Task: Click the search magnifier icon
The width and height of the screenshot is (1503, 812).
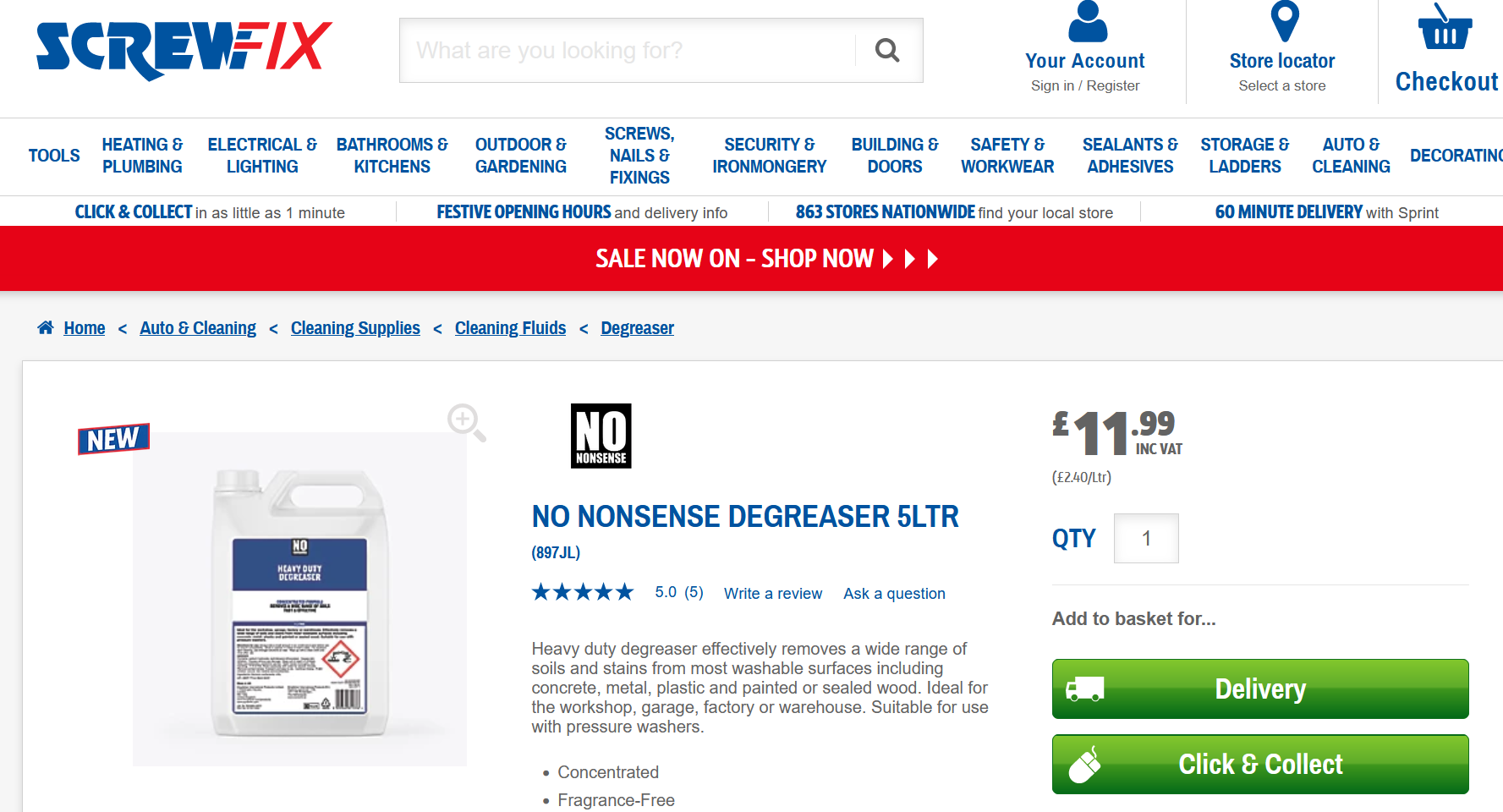Action: coord(886,51)
